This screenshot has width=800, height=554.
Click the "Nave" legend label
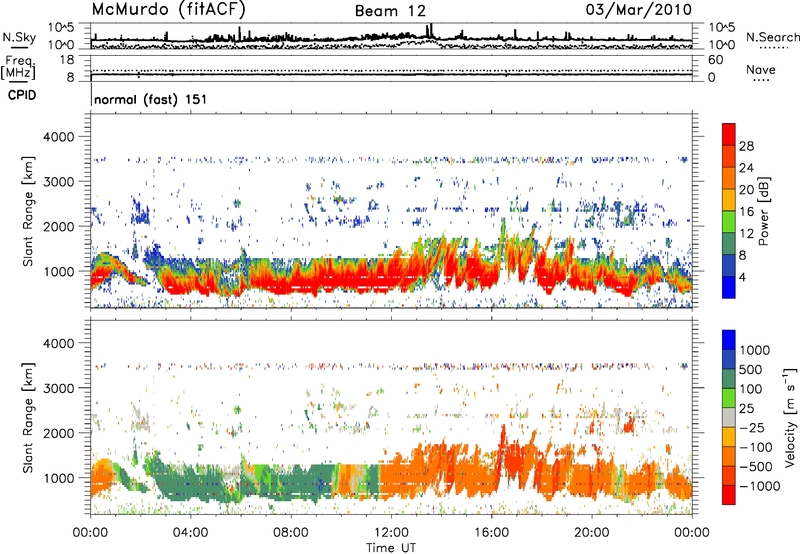pyautogui.click(x=761, y=70)
